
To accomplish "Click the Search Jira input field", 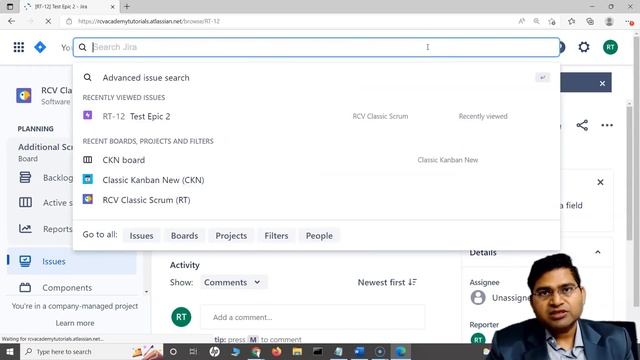I will (x=316, y=47).
